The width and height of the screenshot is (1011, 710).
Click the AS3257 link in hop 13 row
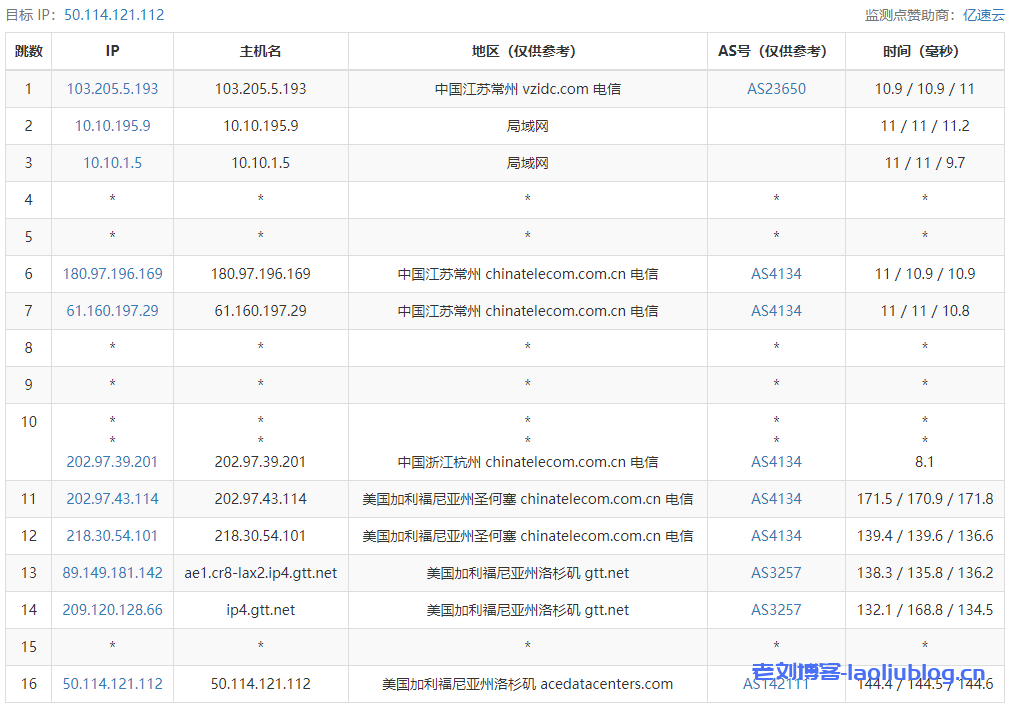[776, 573]
